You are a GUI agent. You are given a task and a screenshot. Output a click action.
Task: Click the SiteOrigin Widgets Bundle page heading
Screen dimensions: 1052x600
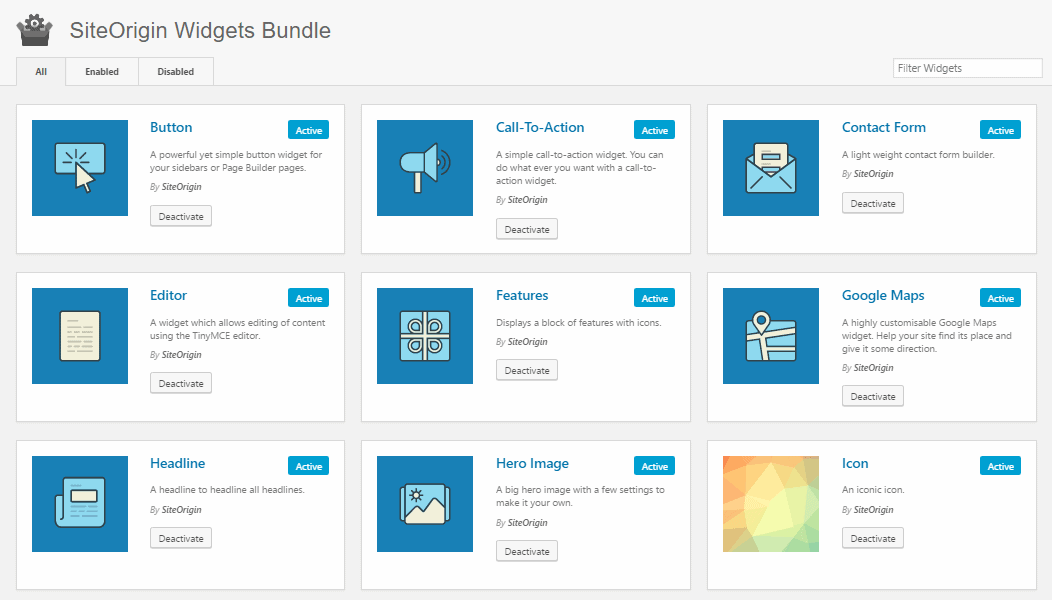tap(200, 31)
